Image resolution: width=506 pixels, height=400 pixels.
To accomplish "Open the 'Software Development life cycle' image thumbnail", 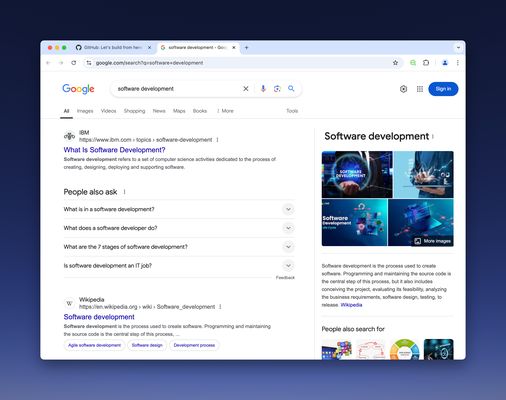I will (x=354, y=222).
